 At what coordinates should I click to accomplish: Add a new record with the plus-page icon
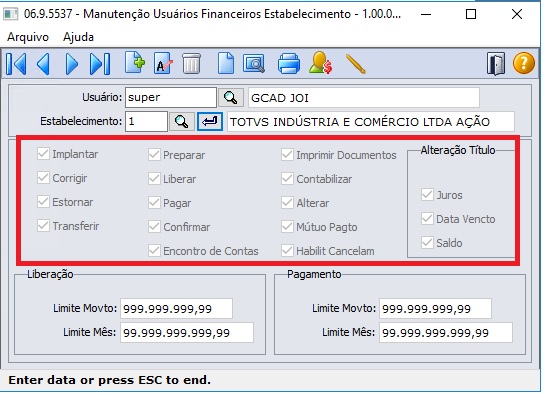click(x=135, y=63)
